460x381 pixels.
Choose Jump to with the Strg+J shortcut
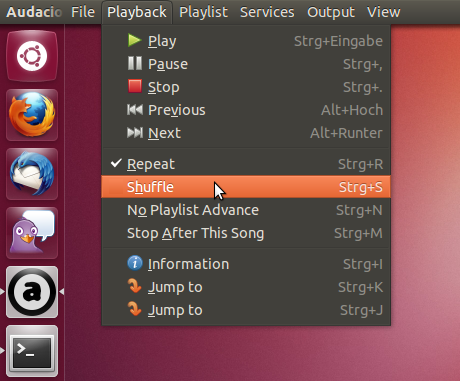pyautogui.click(x=246, y=310)
